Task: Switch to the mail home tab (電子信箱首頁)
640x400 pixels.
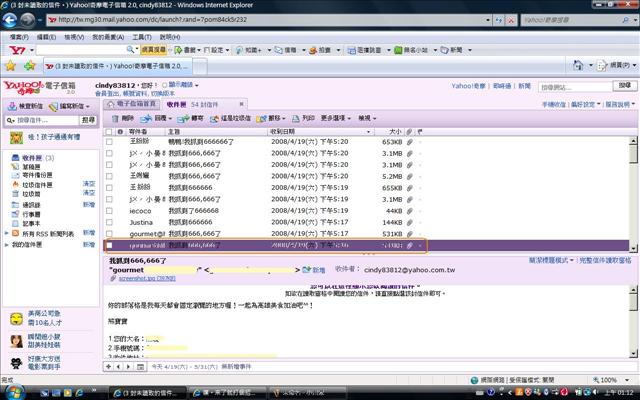Action: pyautogui.click(x=132, y=104)
